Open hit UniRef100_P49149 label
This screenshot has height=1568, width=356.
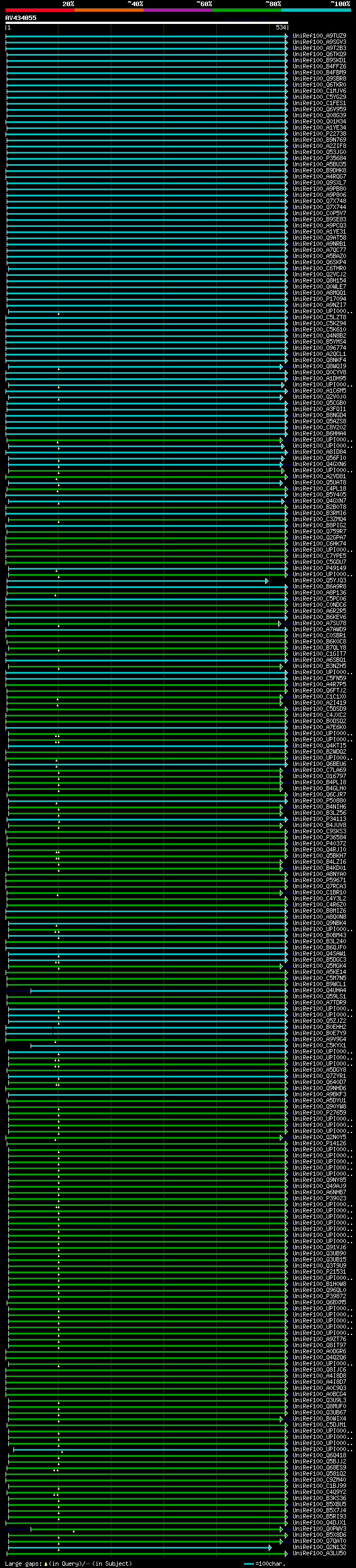[319, 568]
